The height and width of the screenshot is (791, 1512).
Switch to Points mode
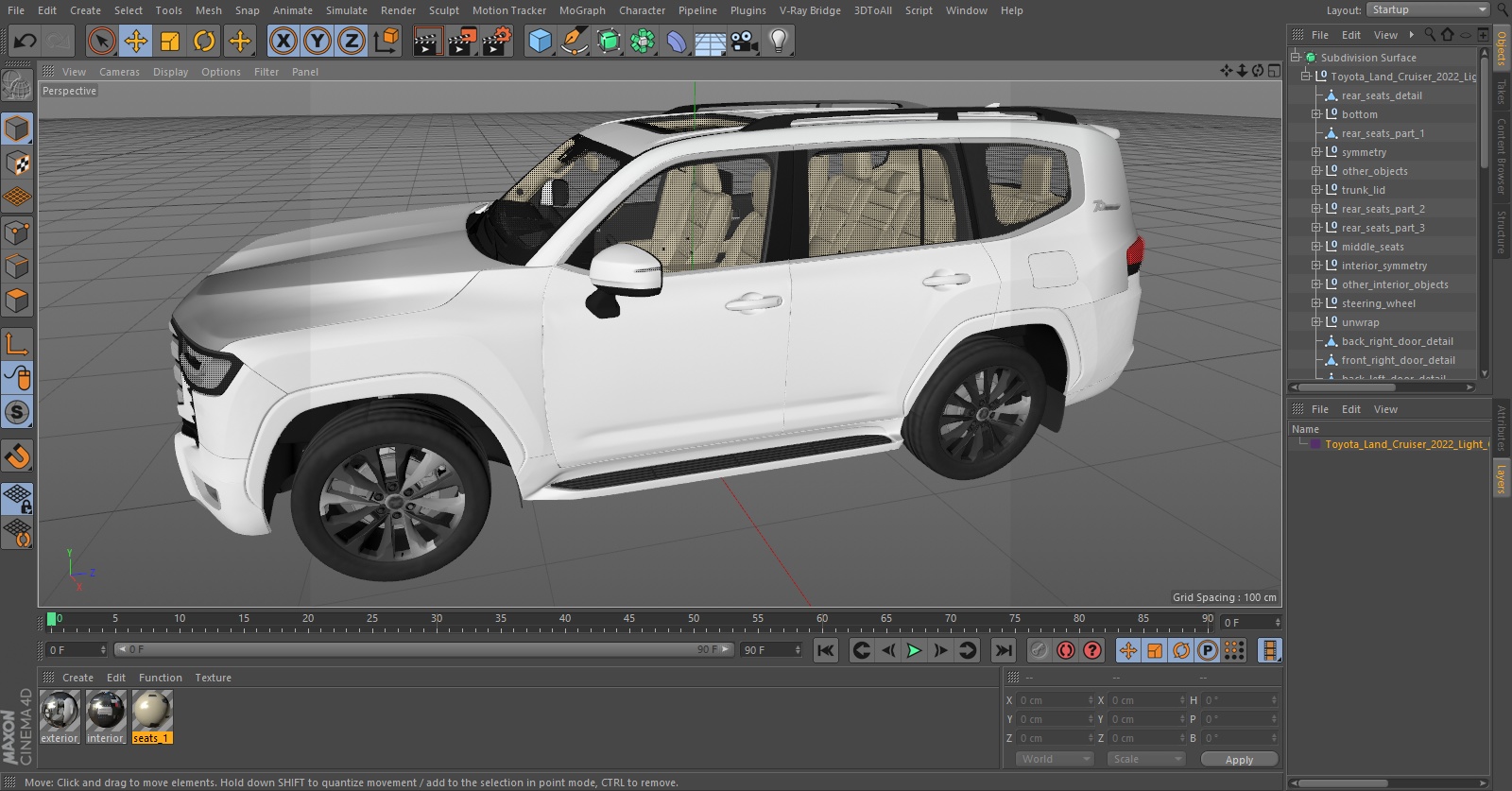[x=17, y=232]
